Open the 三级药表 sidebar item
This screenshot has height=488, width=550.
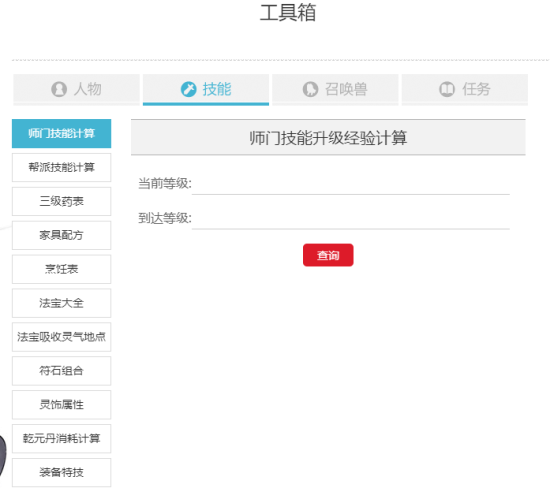coord(61,201)
